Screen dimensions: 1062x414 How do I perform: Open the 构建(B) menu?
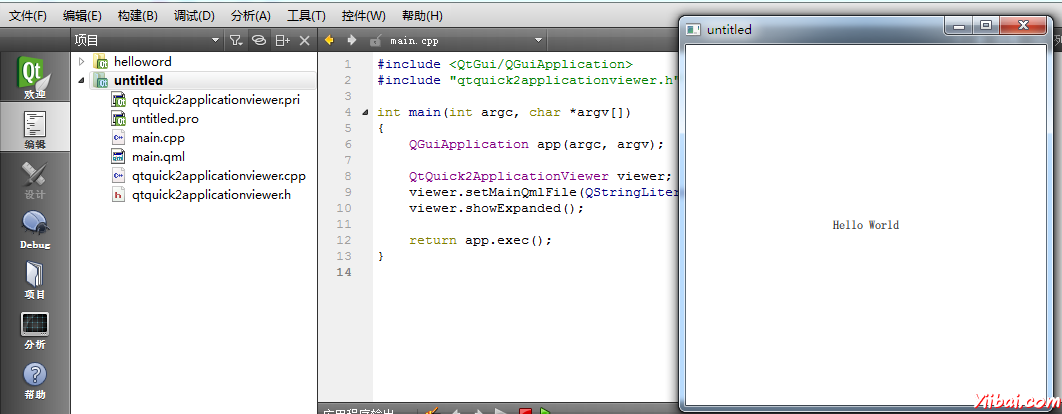137,15
